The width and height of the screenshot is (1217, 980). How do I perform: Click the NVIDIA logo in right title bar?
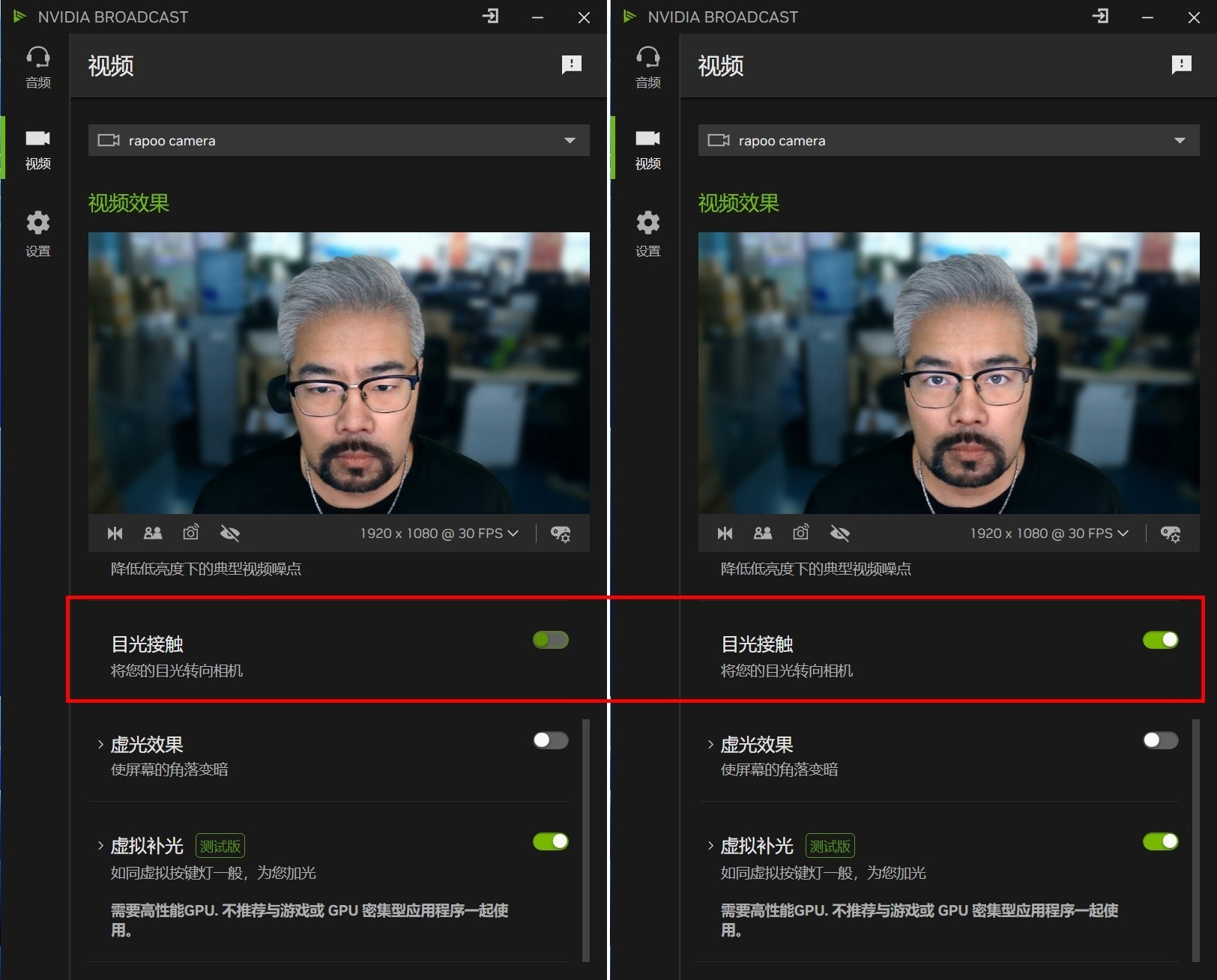[629, 16]
